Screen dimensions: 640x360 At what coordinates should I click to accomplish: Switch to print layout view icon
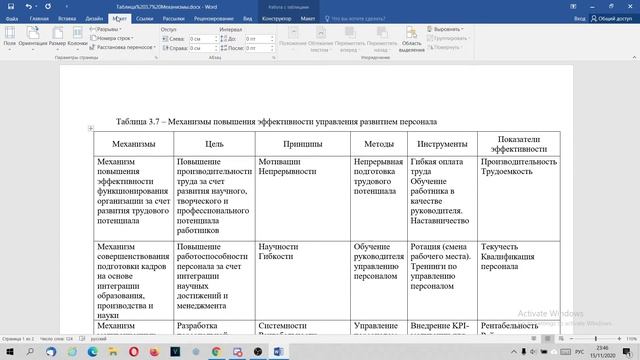pos(547,339)
